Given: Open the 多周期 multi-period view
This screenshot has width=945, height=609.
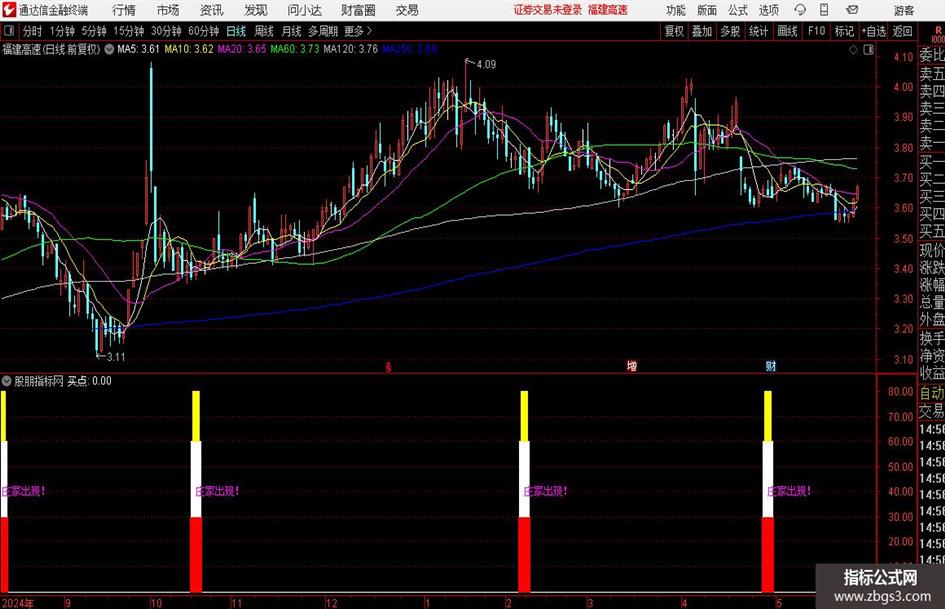Looking at the screenshot, I should (x=323, y=31).
